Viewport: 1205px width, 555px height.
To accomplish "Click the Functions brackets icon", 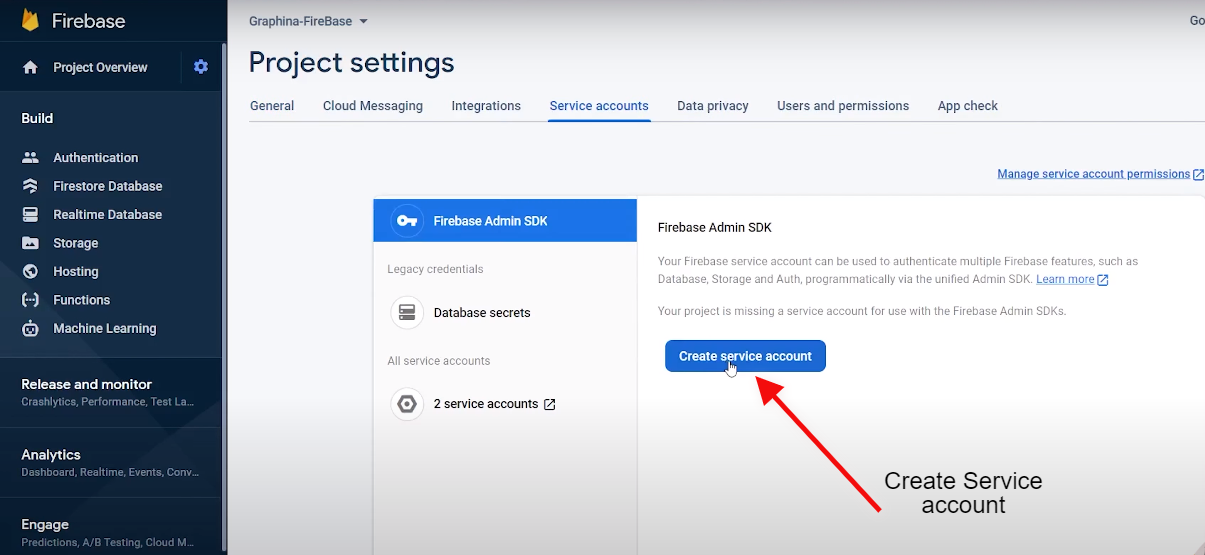I will 30,300.
